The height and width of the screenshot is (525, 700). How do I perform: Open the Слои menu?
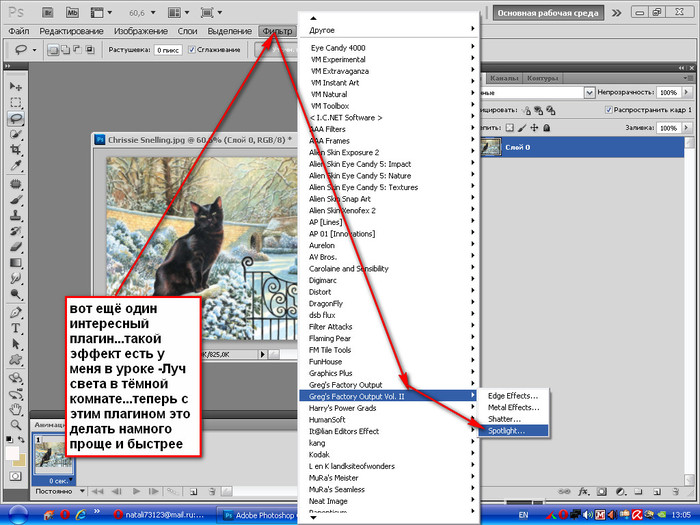pos(187,31)
